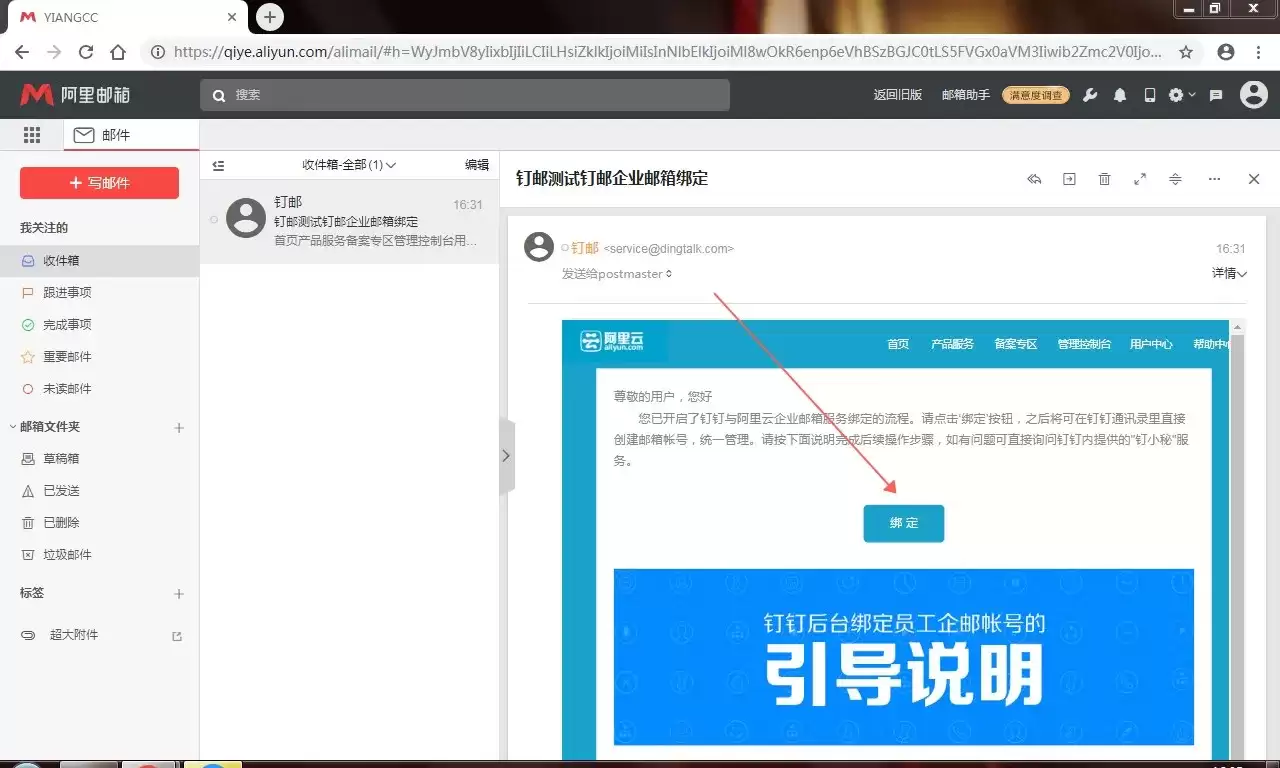
Task: Click the reply-all arrow icon in email toolbar
Action: 1035,179
